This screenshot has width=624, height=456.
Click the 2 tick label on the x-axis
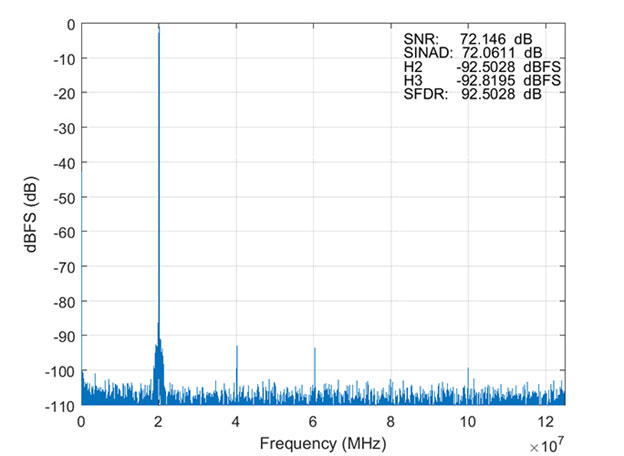click(159, 422)
